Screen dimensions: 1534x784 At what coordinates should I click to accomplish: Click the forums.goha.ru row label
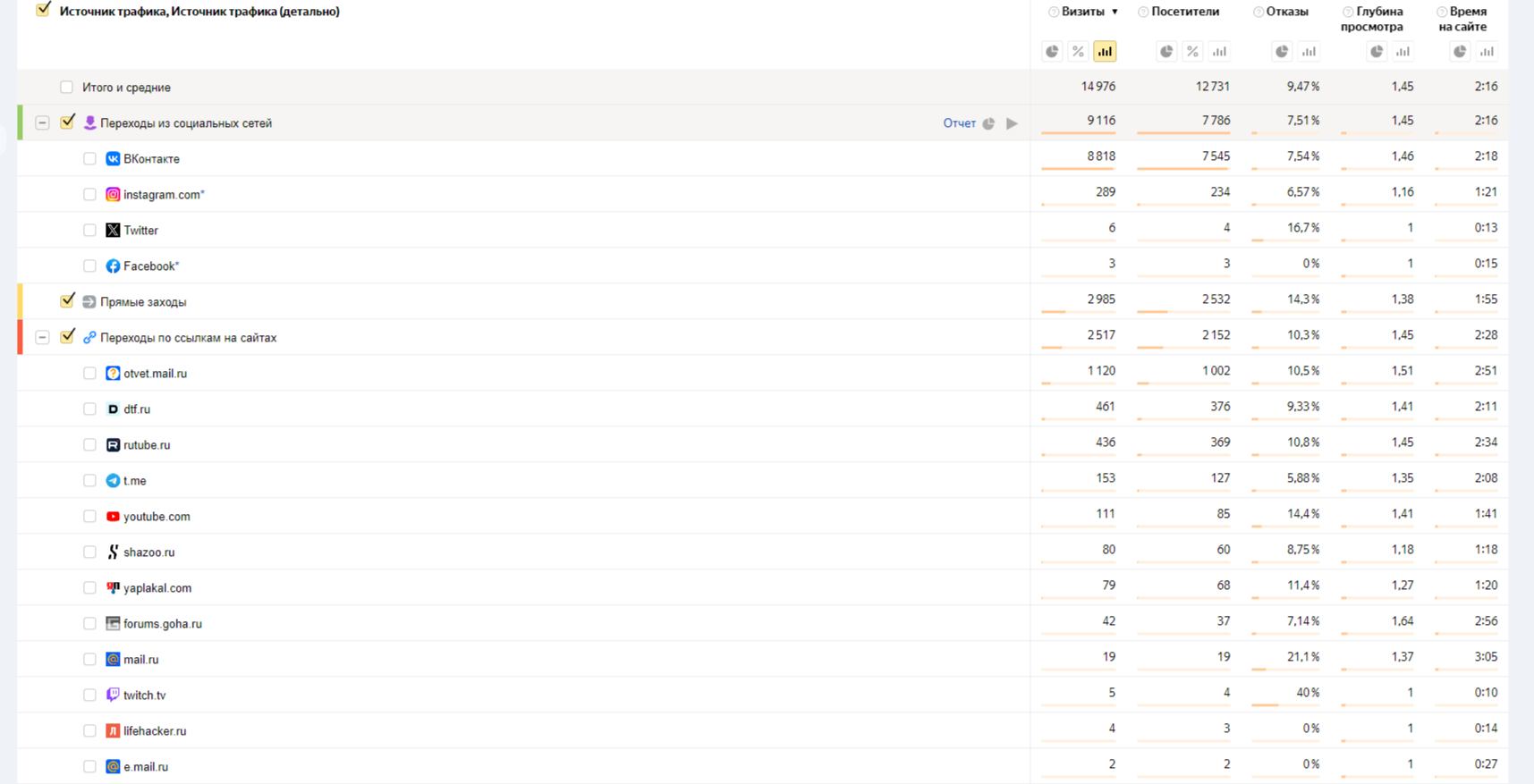(x=163, y=624)
